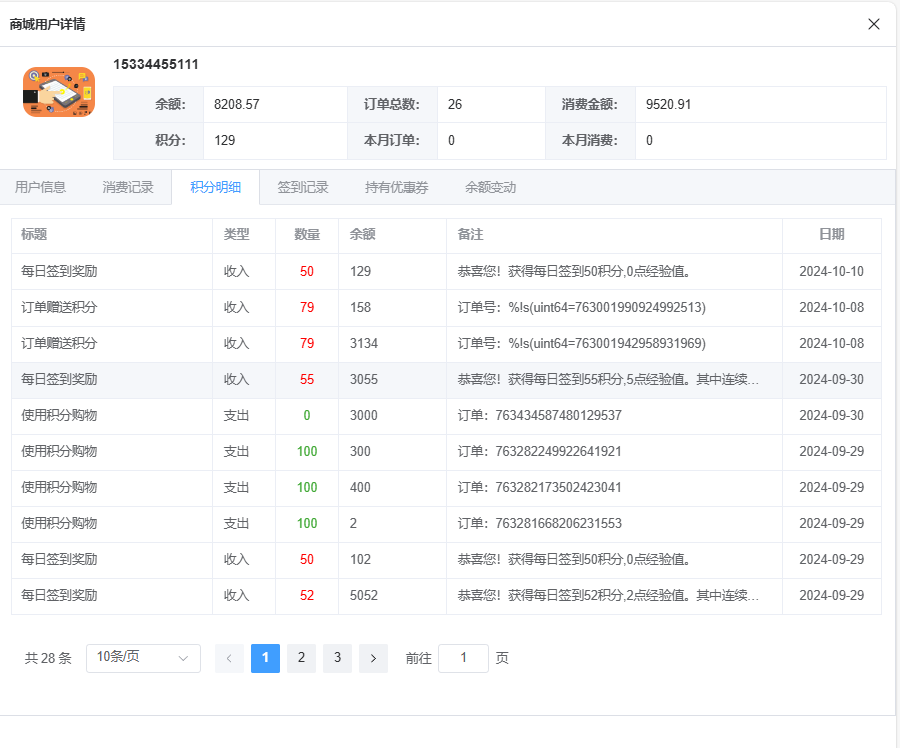This screenshot has width=900, height=748.
Task: Select the 积分明细 tab
Action: pos(215,187)
